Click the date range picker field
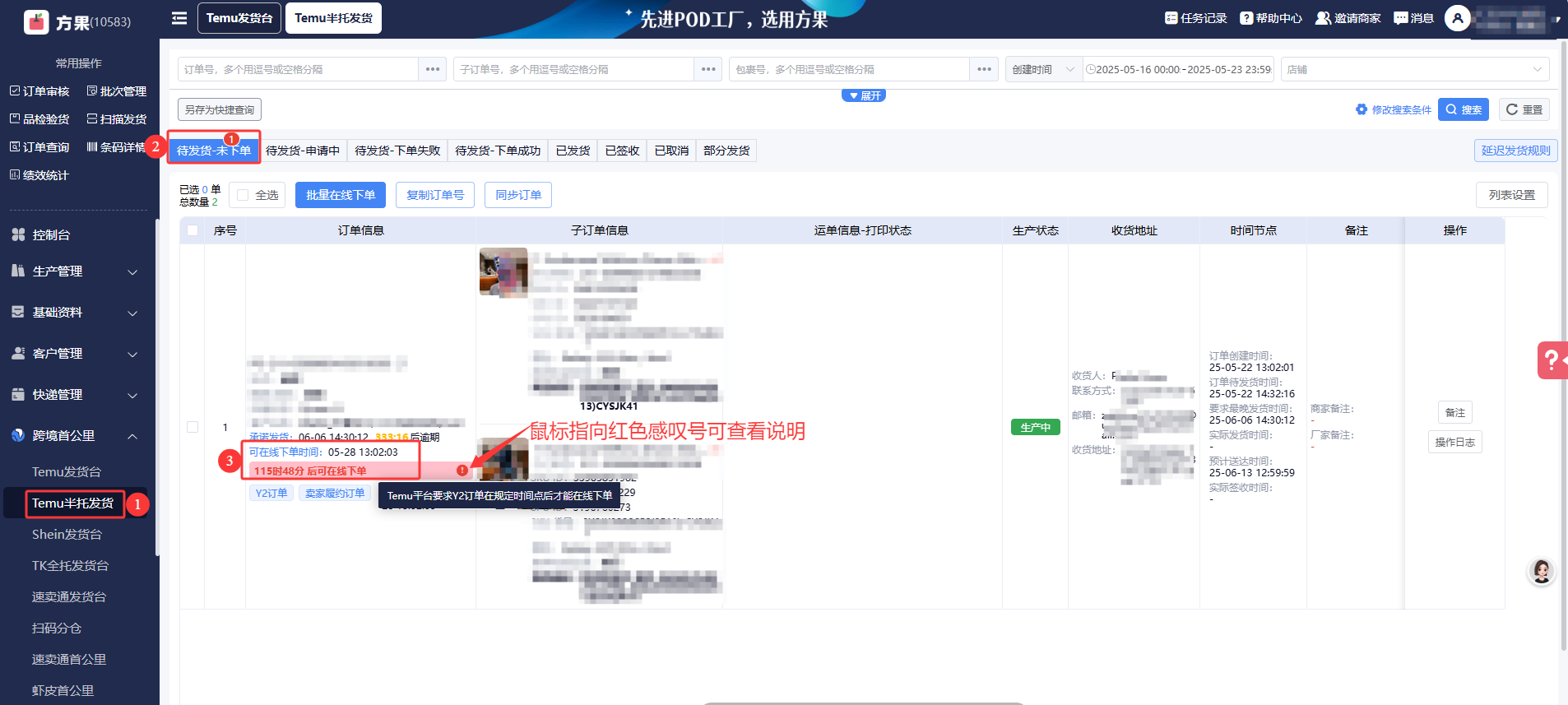 pos(1178,69)
